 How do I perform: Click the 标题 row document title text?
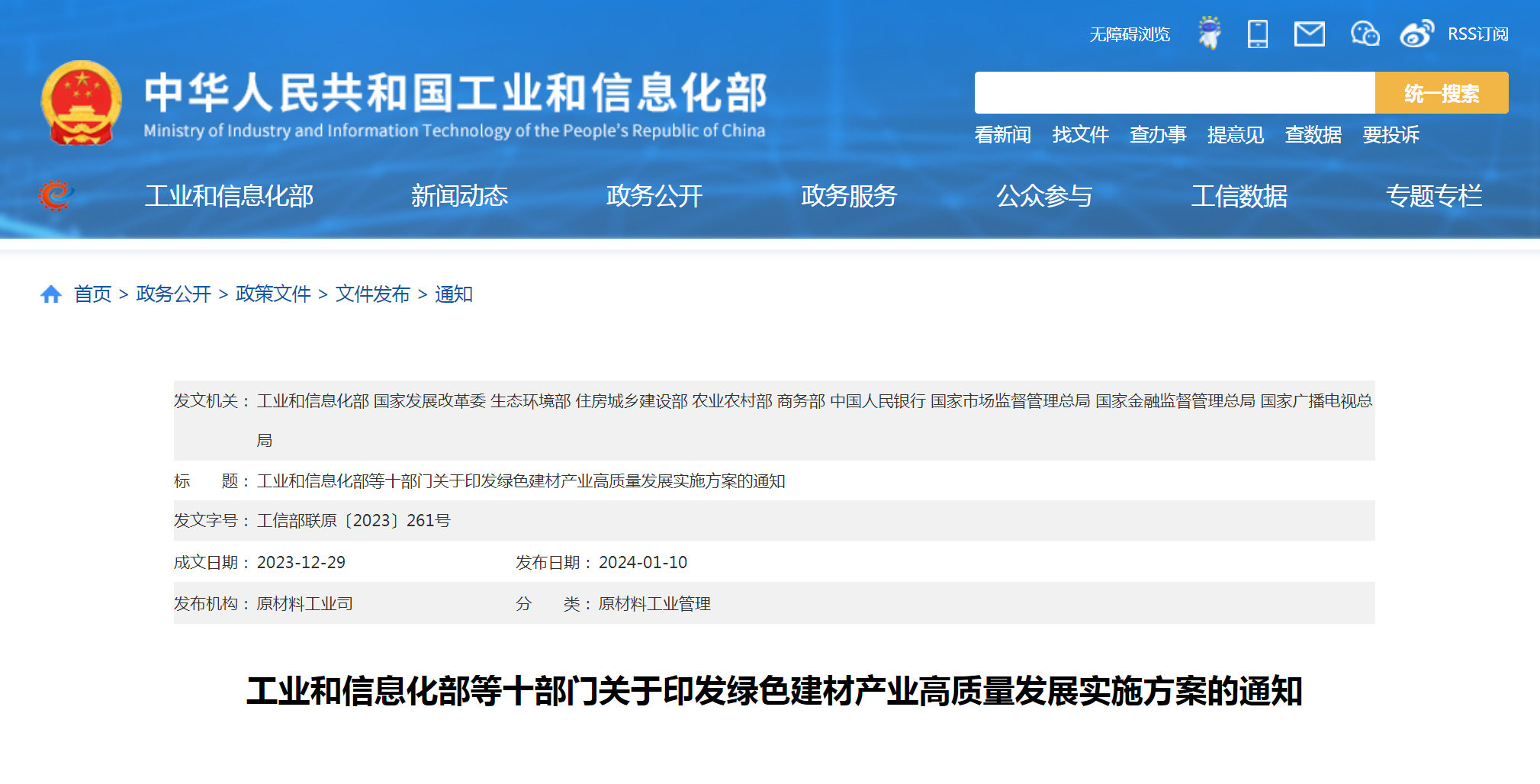click(x=521, y=481)
